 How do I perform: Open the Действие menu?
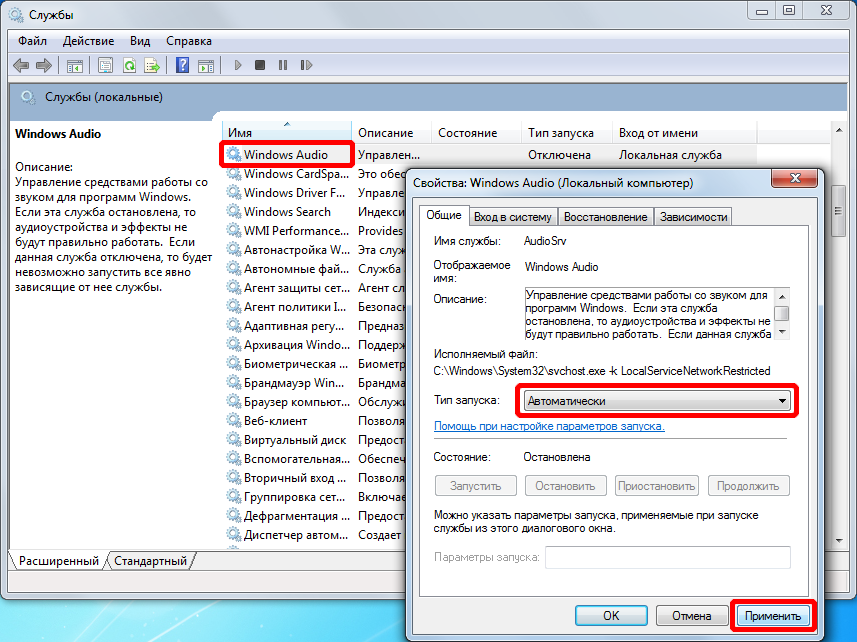pos(89,41)
